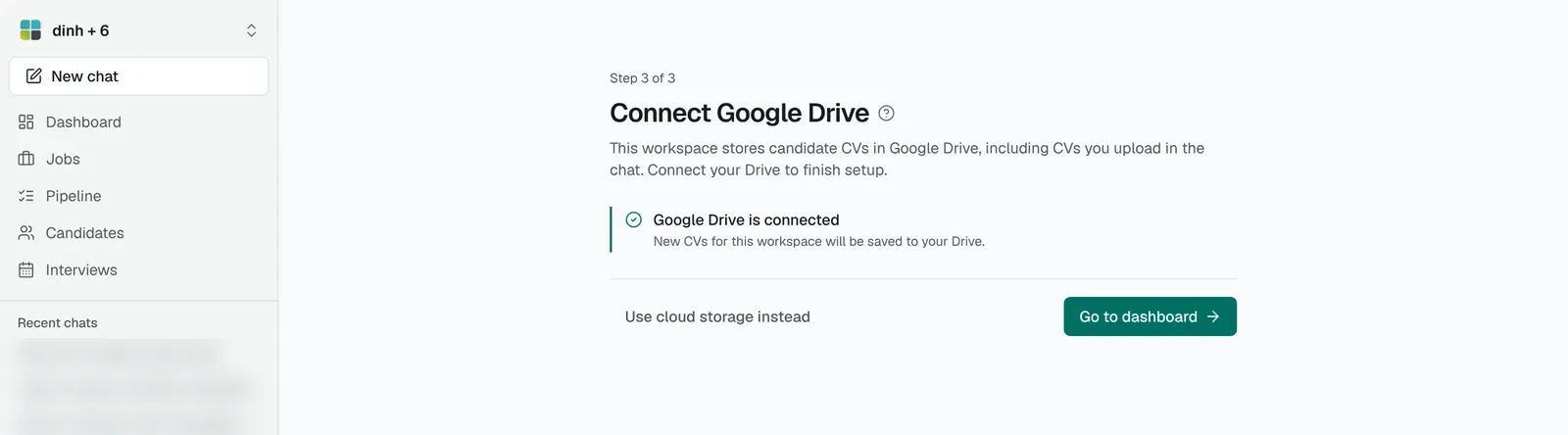Image resolution: width=1568 pixels, height=435 pixels.
Task: Open the Pipeline page
Action: pos(138,196)
